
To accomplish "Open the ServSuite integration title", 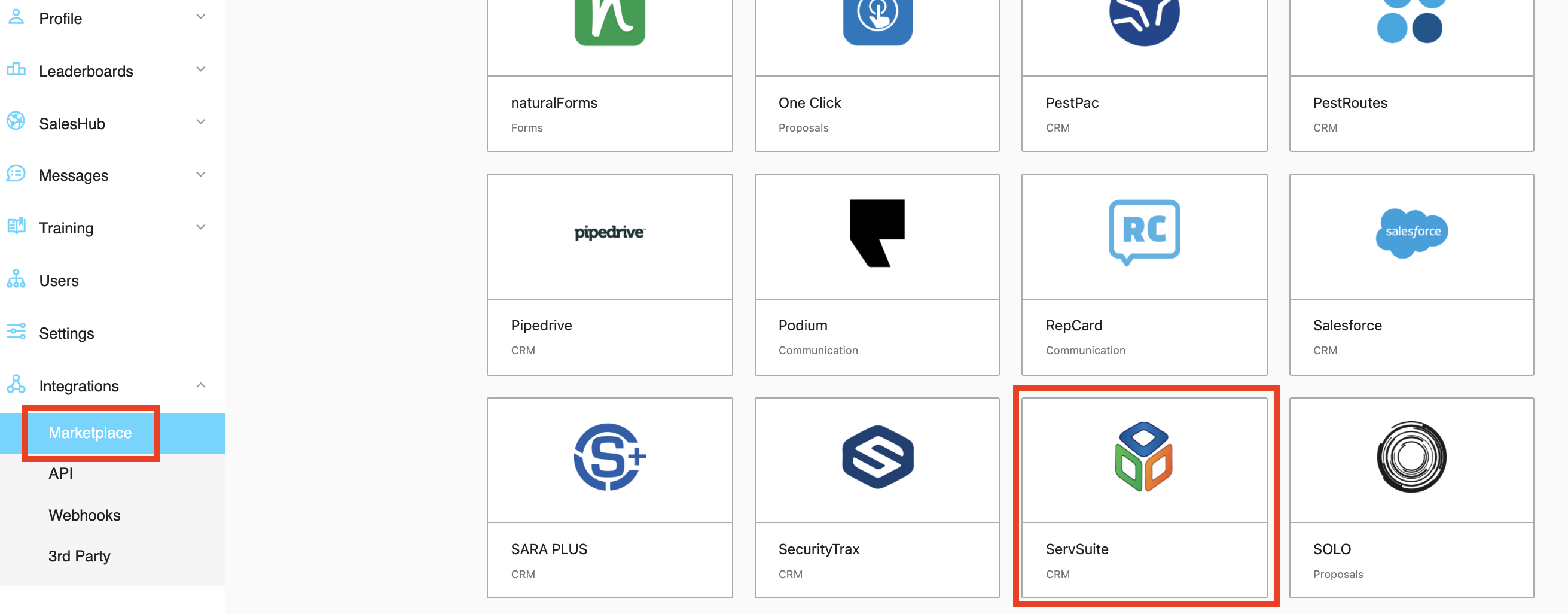I will [1077, 549].
